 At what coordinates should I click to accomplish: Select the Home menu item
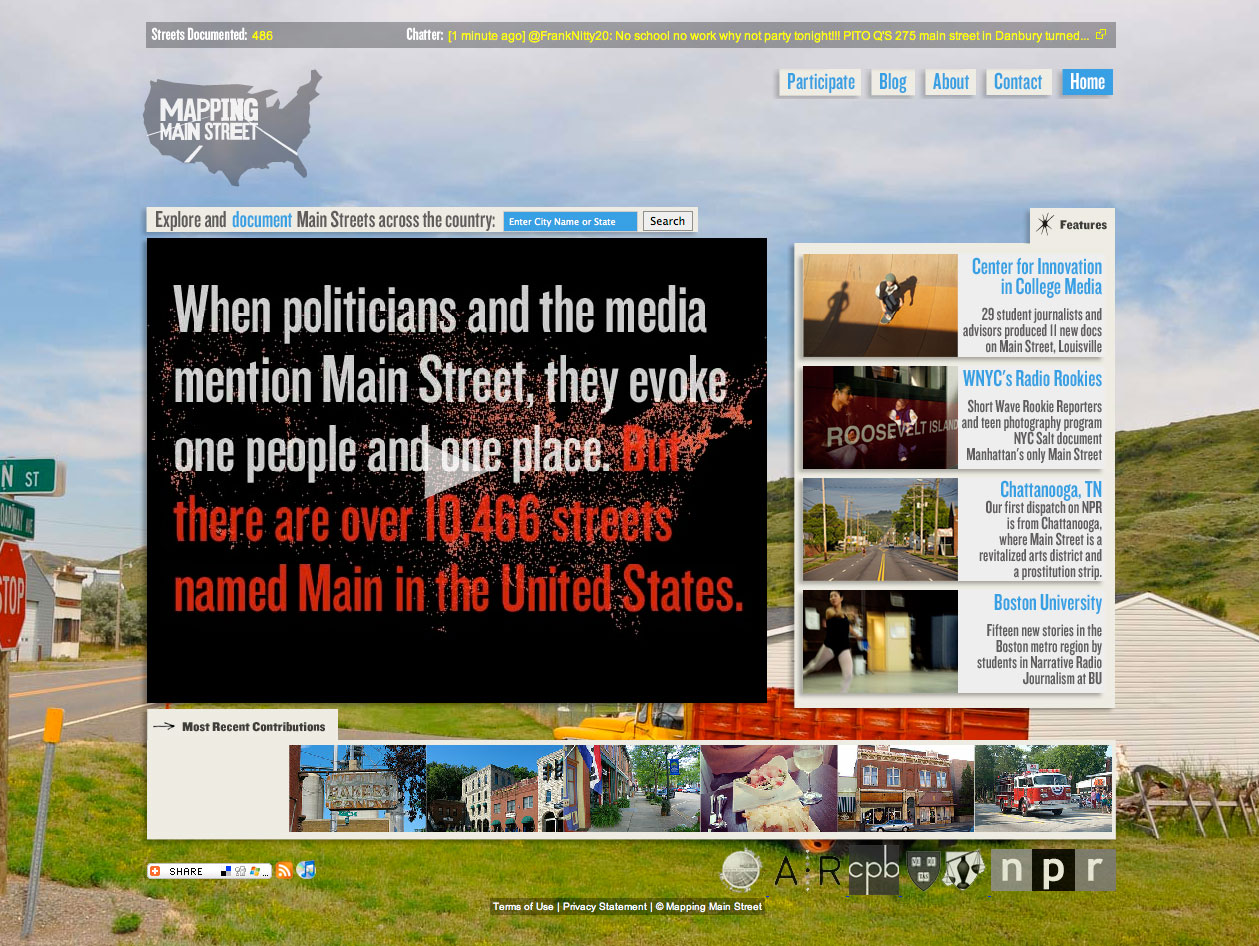(x=1087, y=82)
